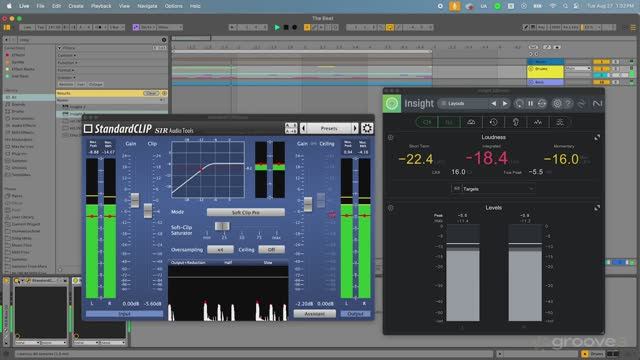Click the Insight reset meters icon
This screenshot has height=360, width=640.
[x=542, y=104]
